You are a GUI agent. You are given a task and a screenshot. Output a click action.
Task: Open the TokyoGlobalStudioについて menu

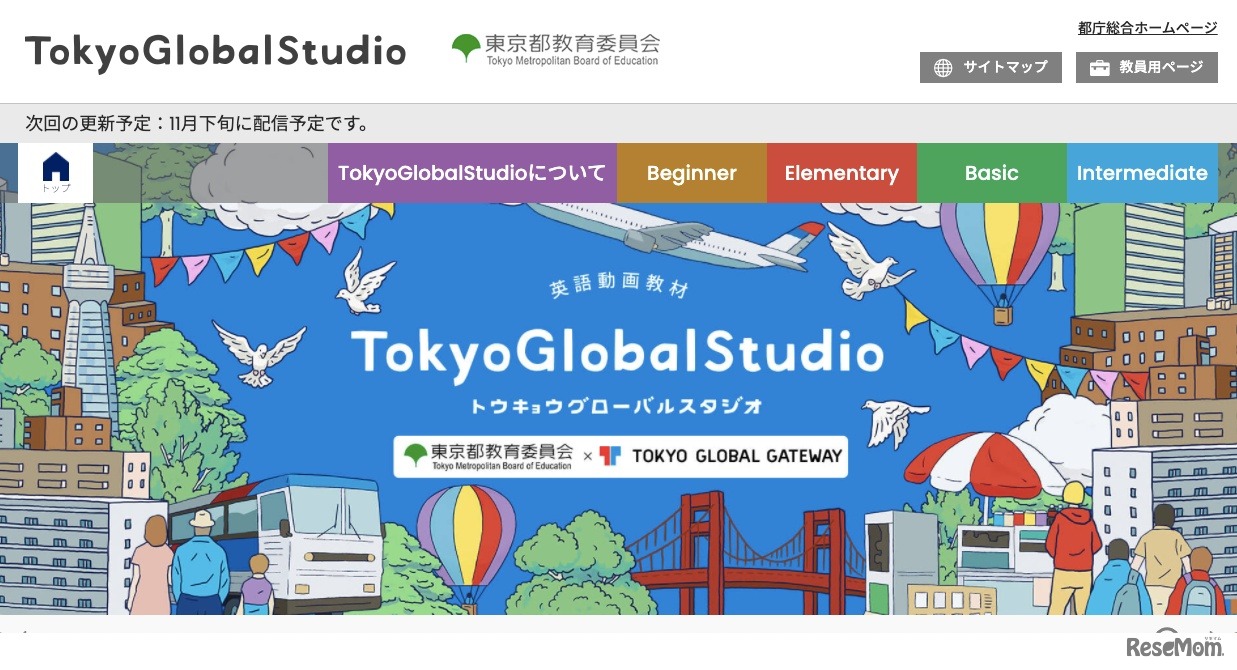(x=473, y=172)
